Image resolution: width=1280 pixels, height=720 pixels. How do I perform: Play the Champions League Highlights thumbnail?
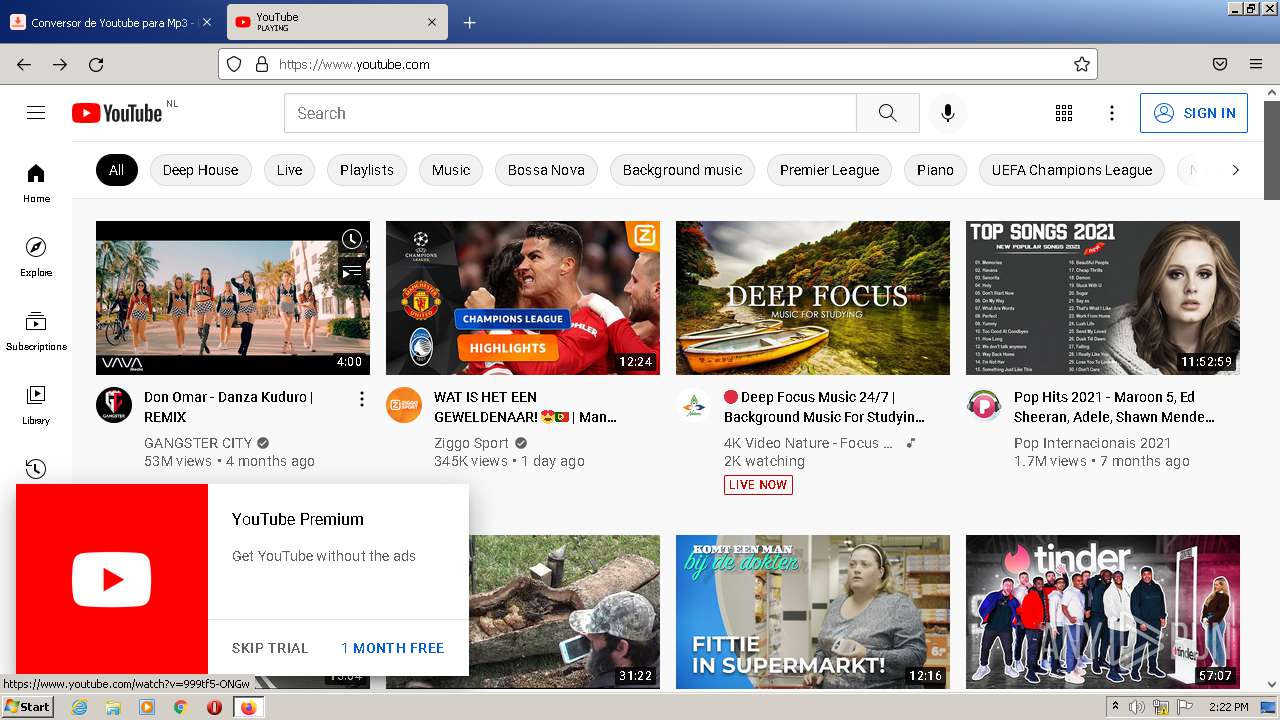[x=523, y=298]
